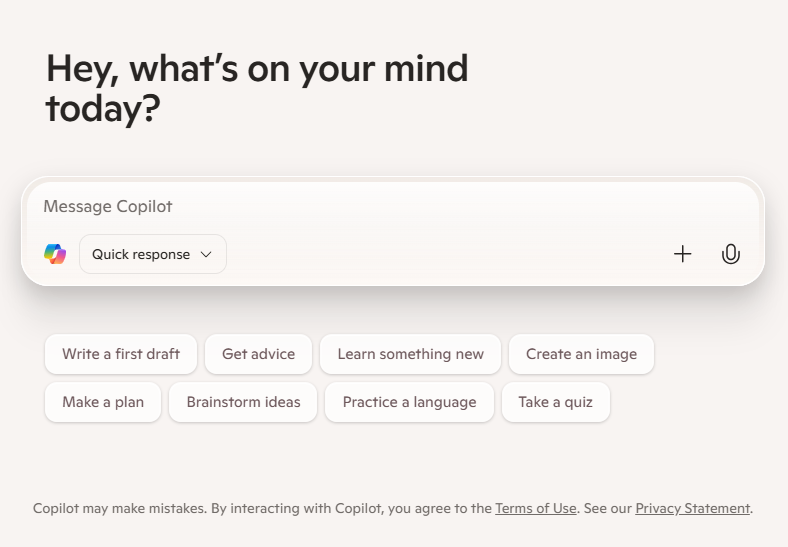Pick the Practice a language chip

click(409, 402)
